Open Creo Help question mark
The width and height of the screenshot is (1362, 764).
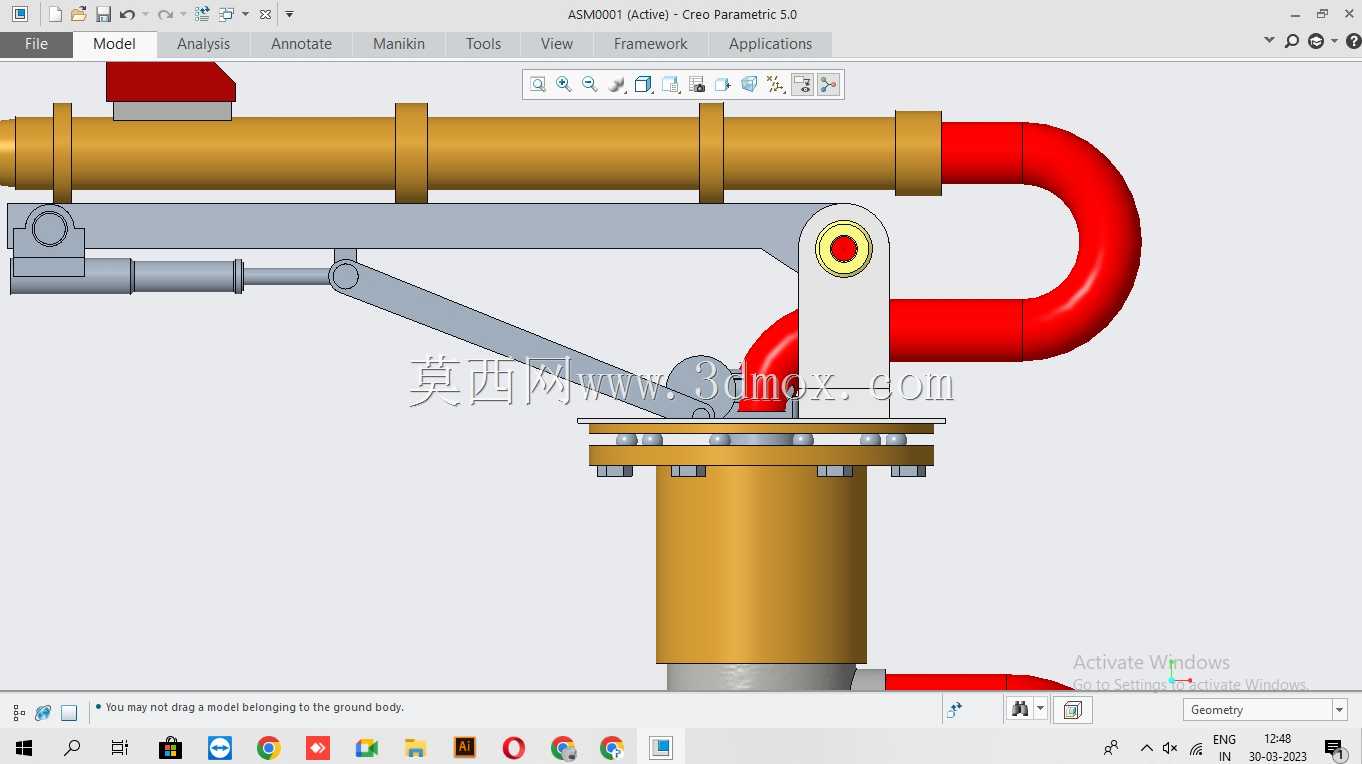[1353, 41]
